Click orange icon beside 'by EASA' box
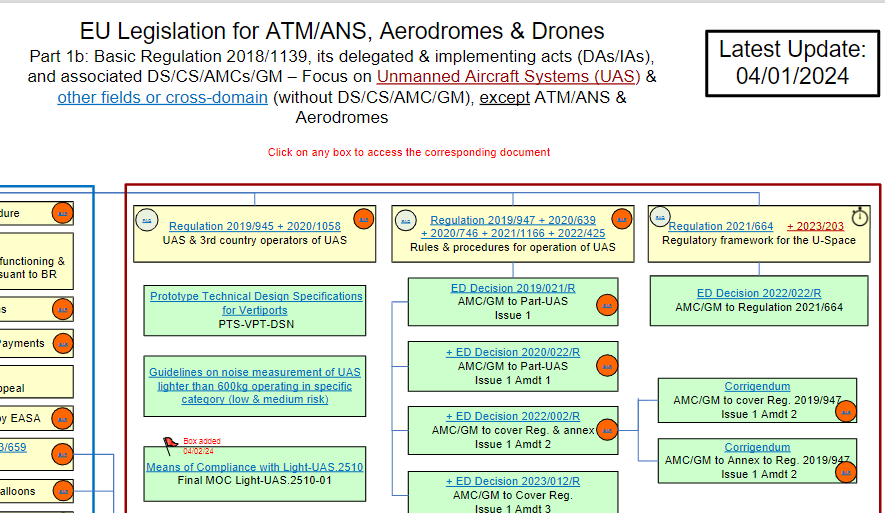Screen dimensions: 885x513 (63, 419)
